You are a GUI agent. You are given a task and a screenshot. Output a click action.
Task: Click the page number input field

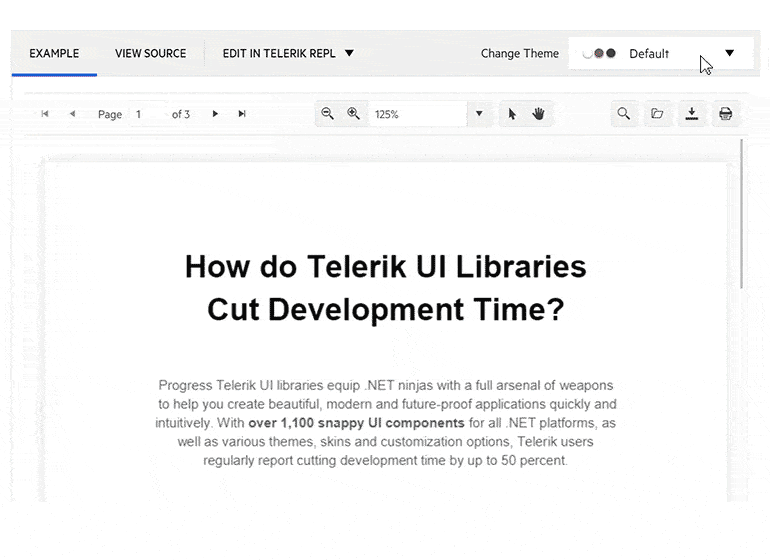pos(147,114)
